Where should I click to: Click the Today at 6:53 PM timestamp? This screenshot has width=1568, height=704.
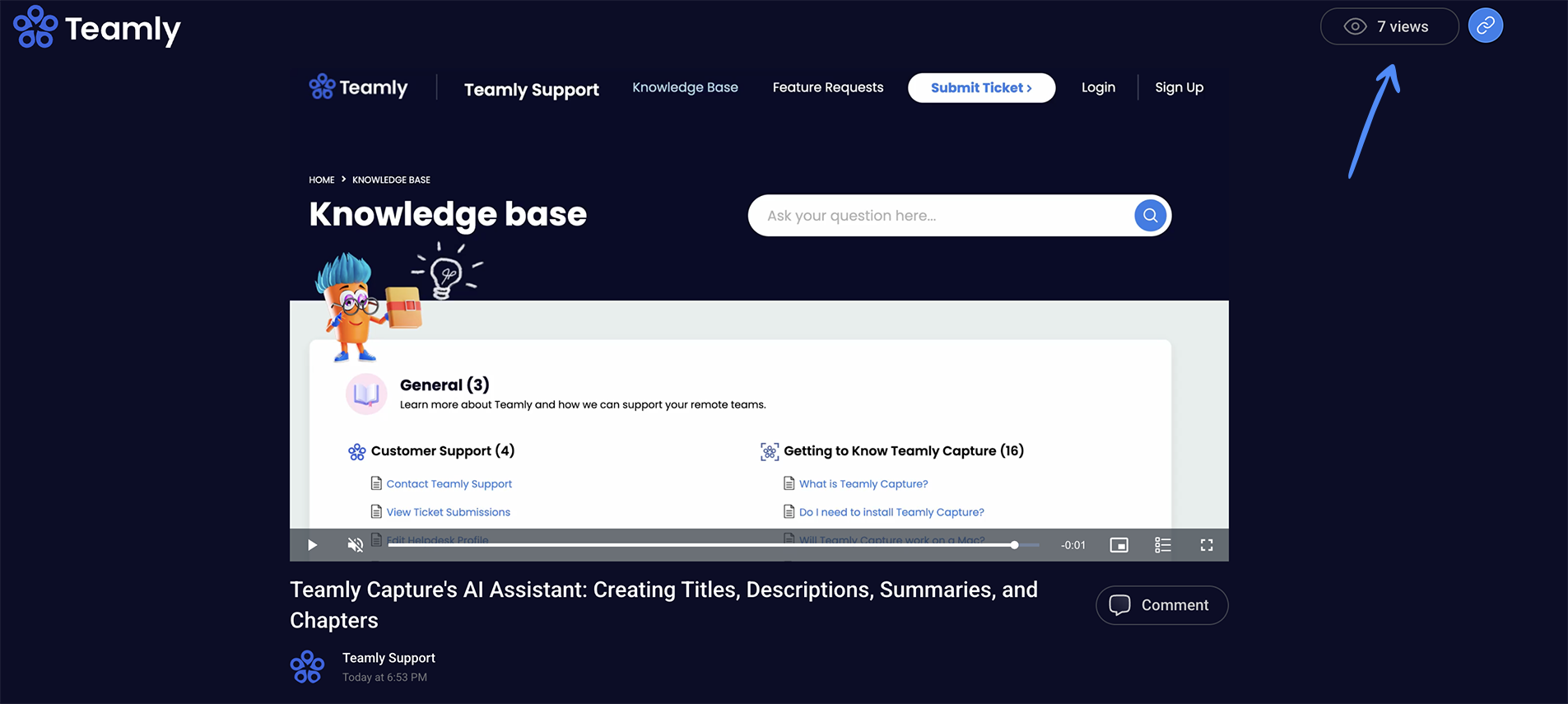384,678
